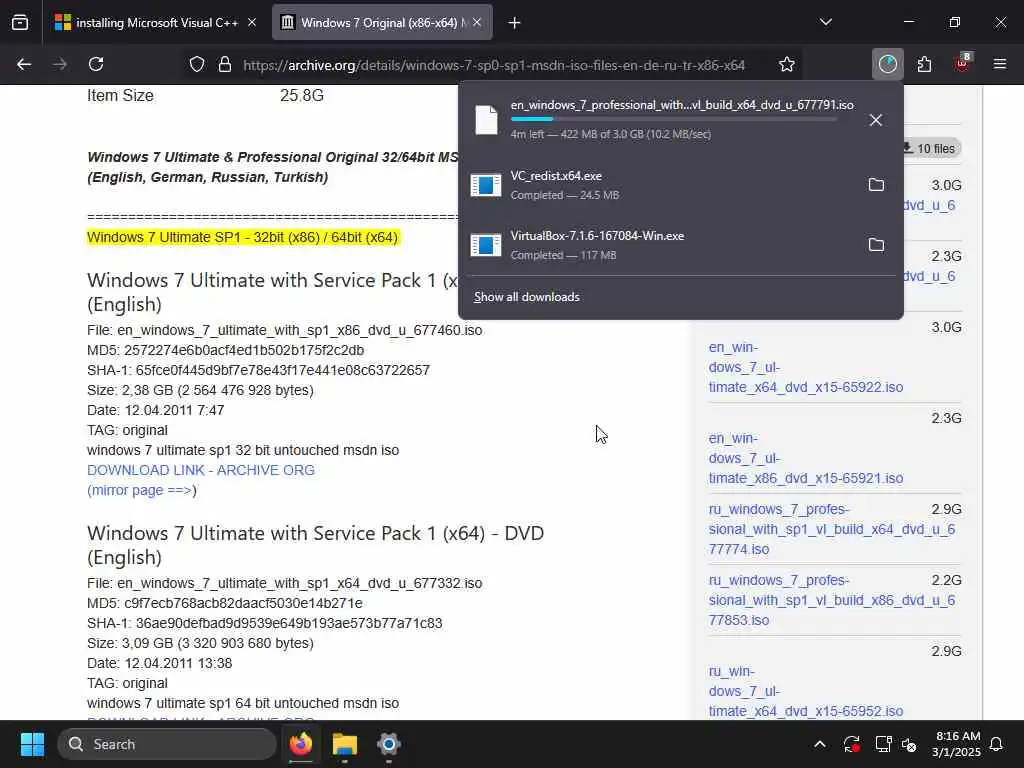1024x768 pixels.
Task: Bookmark this page with the star icon
Action: [x=787, y=65]
